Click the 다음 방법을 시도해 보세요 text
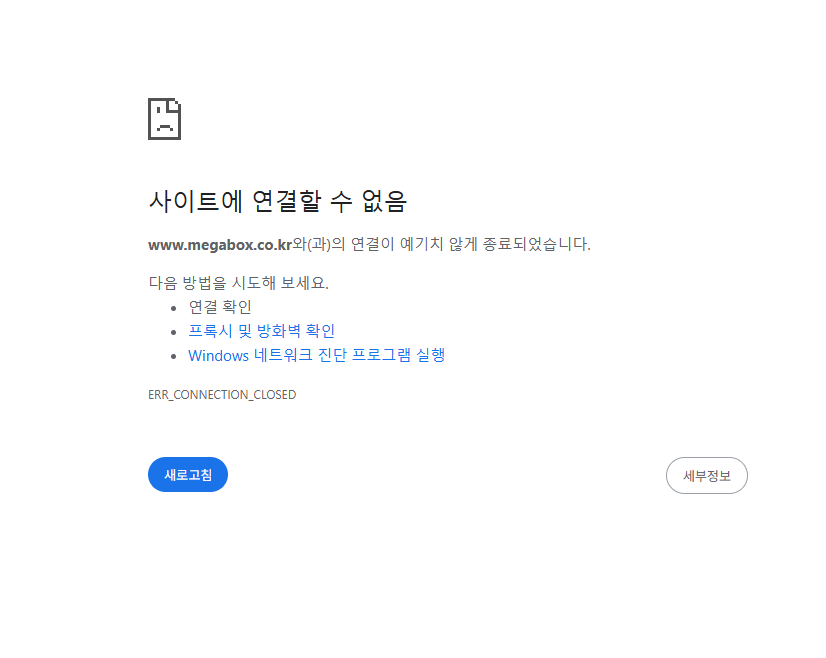The image size is (826, 658). point(239,283)
